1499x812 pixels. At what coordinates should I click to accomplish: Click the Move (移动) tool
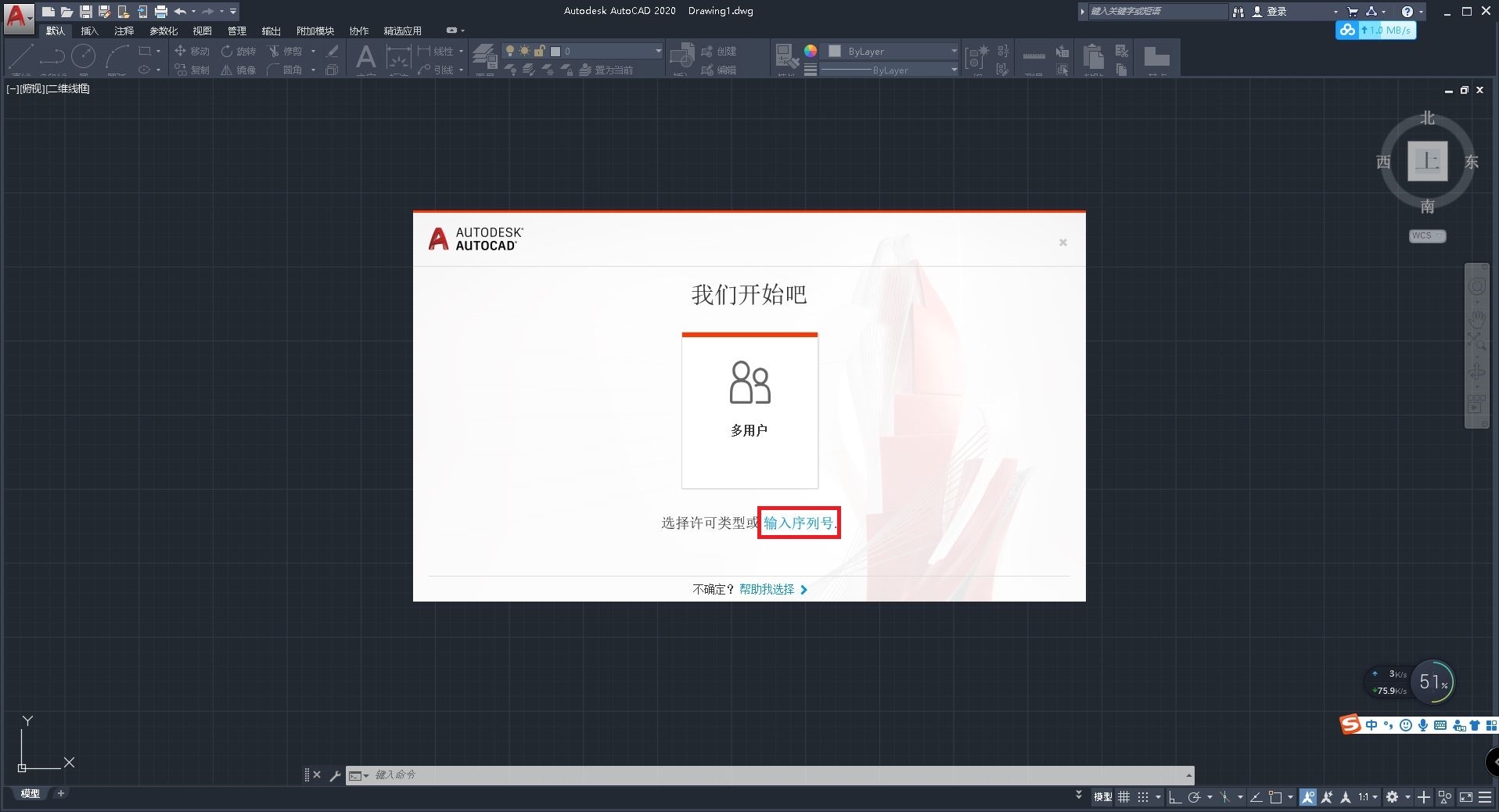(x=192, y=51)
